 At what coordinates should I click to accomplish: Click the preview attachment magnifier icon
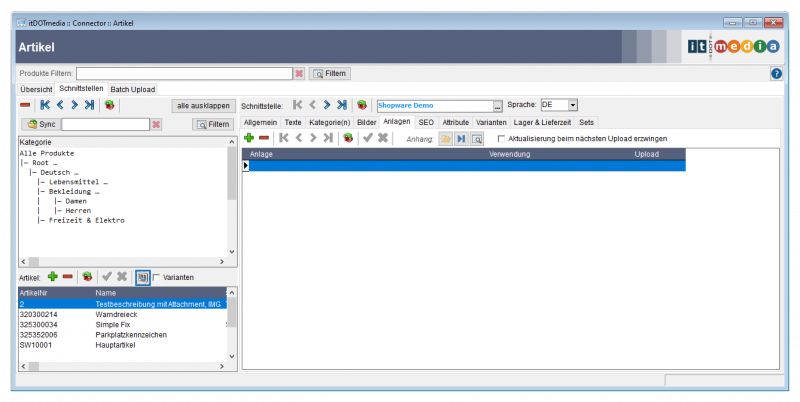coord(477,138)
